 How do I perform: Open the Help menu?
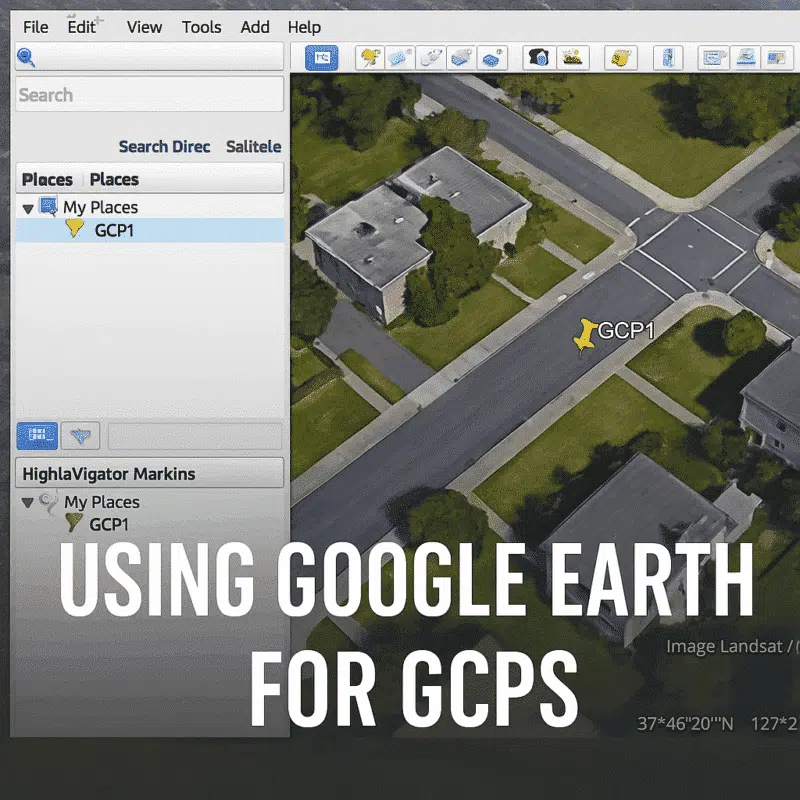304,27
